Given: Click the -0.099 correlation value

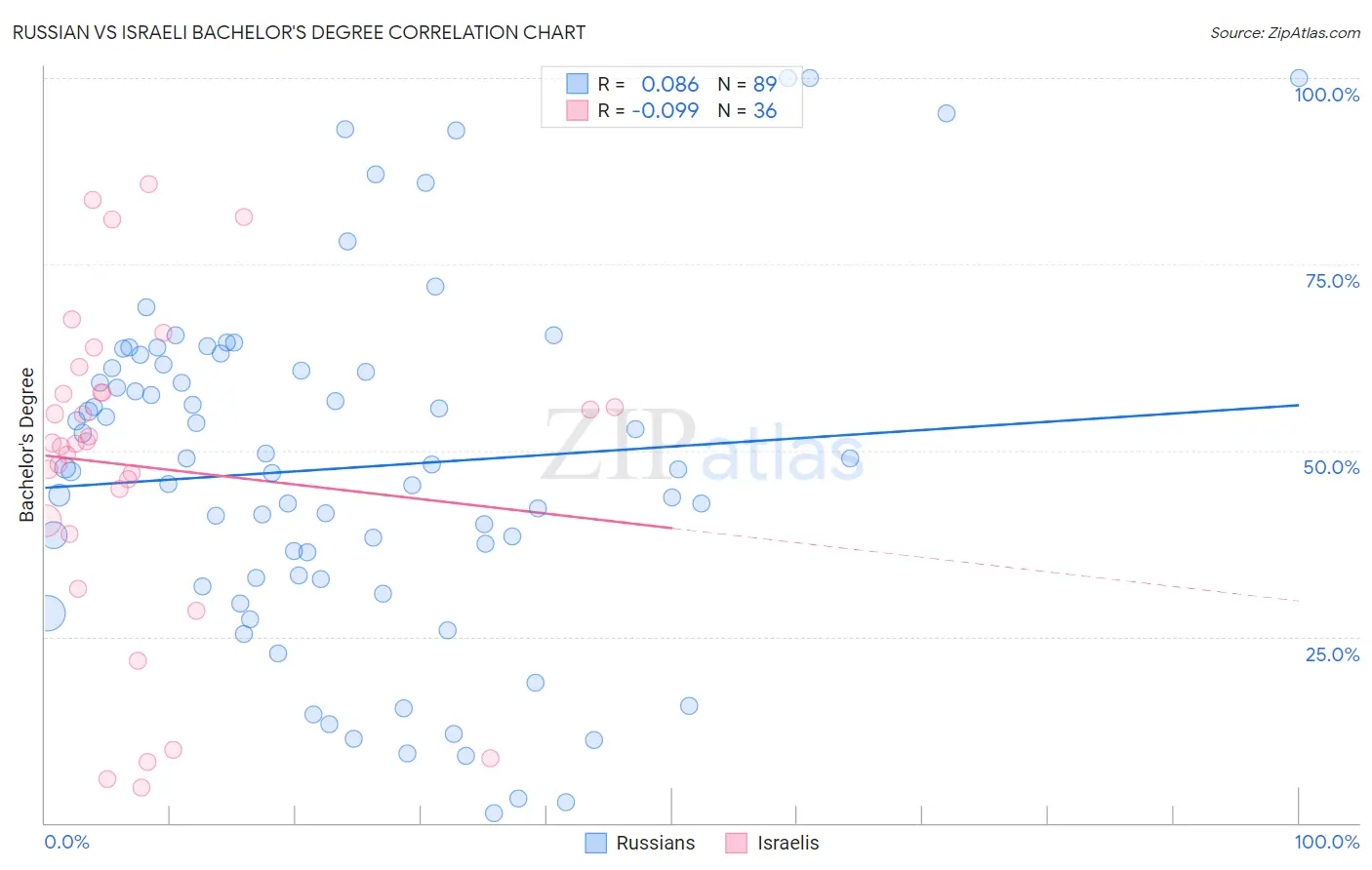Looking at the screenshot, I should [x=666, y=110].
